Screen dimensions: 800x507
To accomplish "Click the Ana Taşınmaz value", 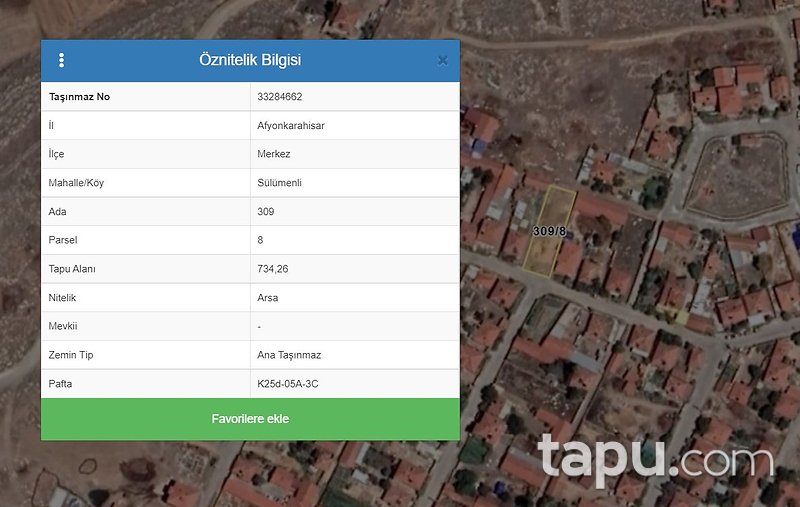I will coord(289,355).
